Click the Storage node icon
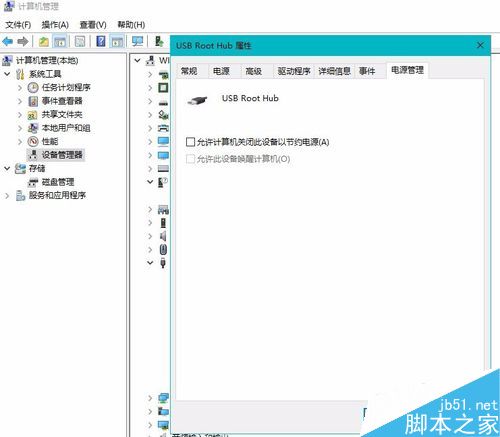500x437 pixels. click(x=20, y=168)
